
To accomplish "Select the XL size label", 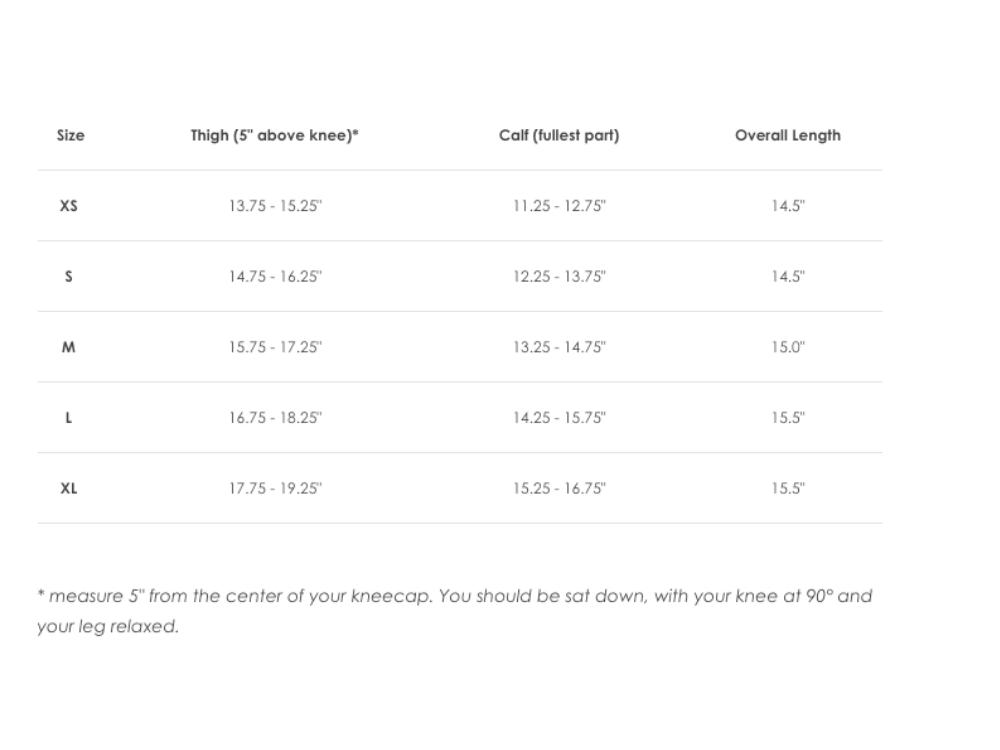I will [68, 489].
